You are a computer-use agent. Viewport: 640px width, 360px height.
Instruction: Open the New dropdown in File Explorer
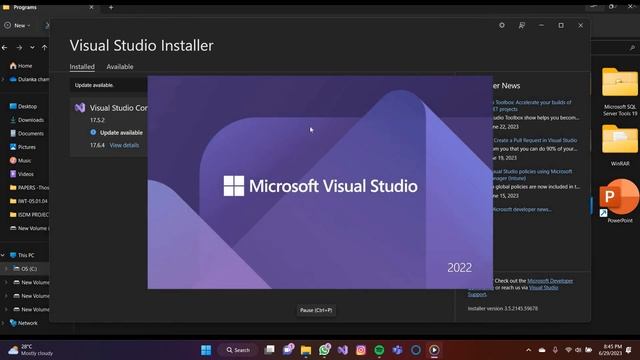click(18, 25)
